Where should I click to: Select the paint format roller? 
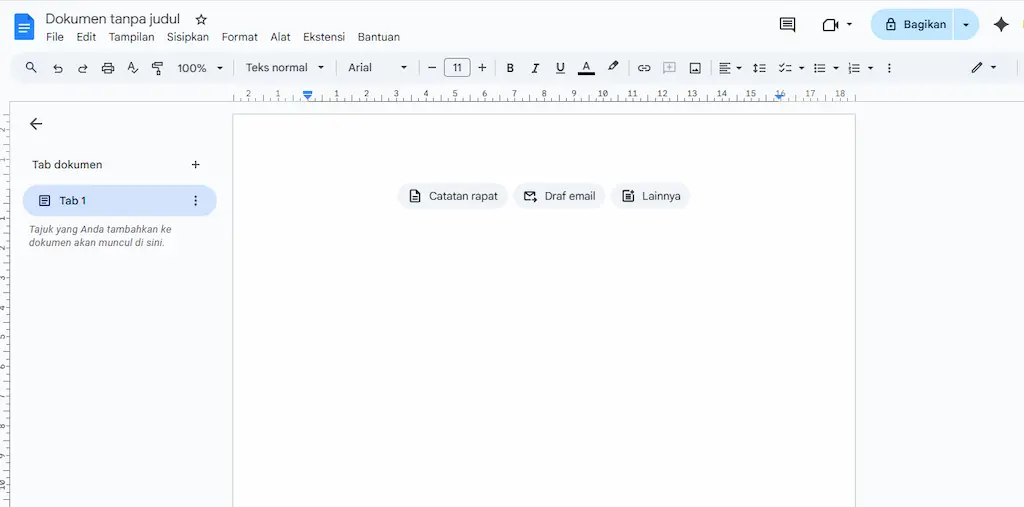point(157,68)
